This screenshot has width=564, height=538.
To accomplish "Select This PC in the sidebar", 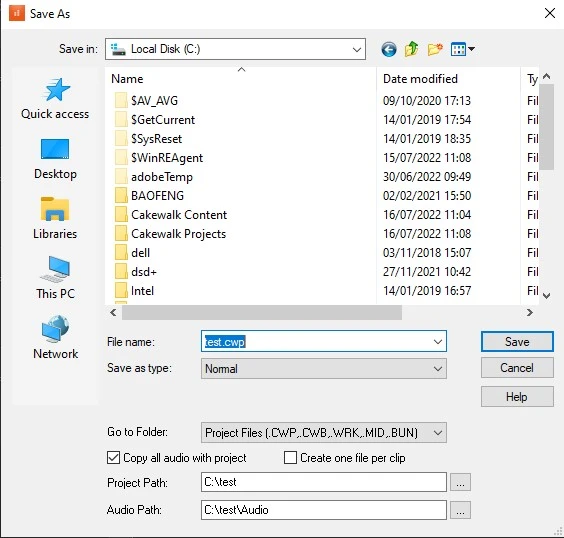I will [x=55, y=278].
